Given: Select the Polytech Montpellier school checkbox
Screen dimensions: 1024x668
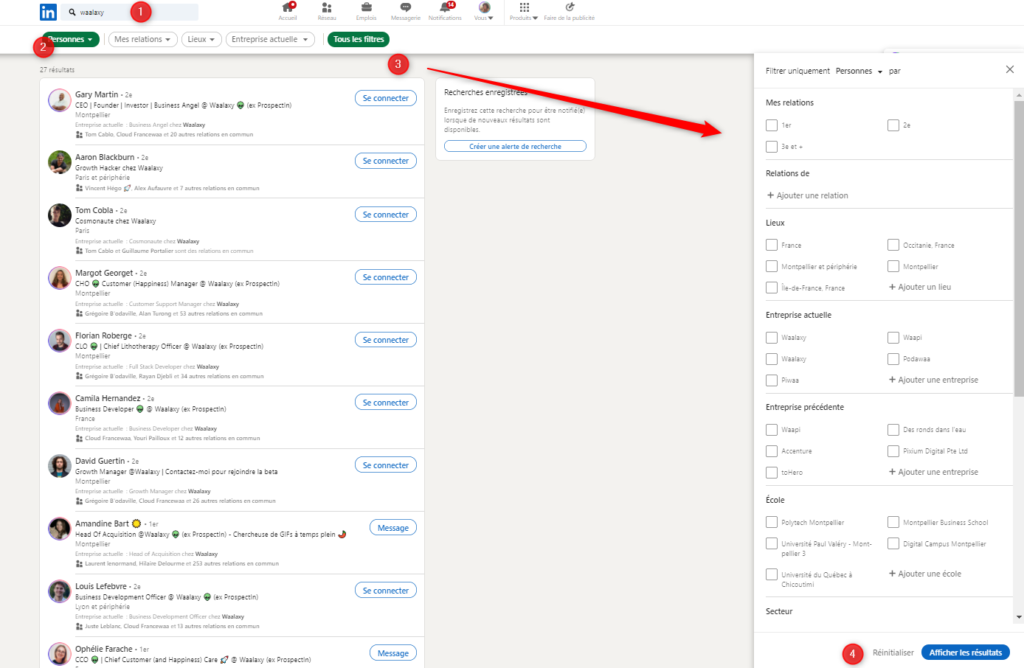Looking at the screenshot, I should click(772, 522).
